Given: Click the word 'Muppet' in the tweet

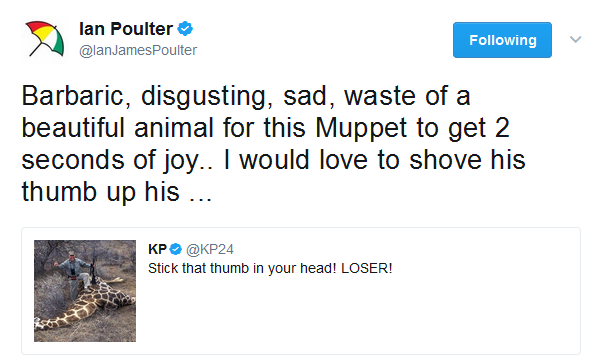Looking at the screenshot, I should click(x=361, y=128).
